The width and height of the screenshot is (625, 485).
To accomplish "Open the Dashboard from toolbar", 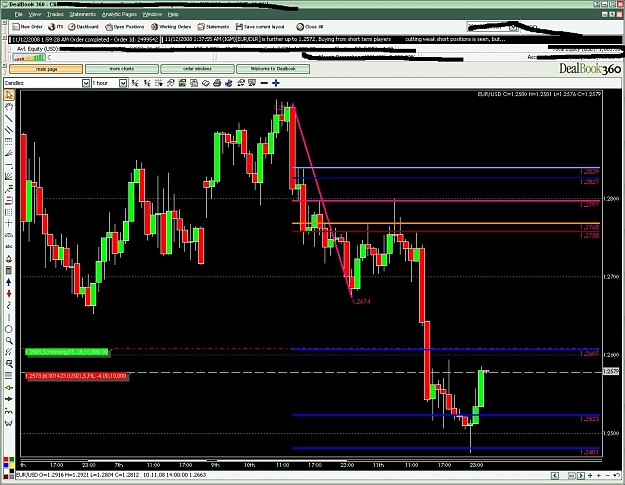I will (83, 27).
